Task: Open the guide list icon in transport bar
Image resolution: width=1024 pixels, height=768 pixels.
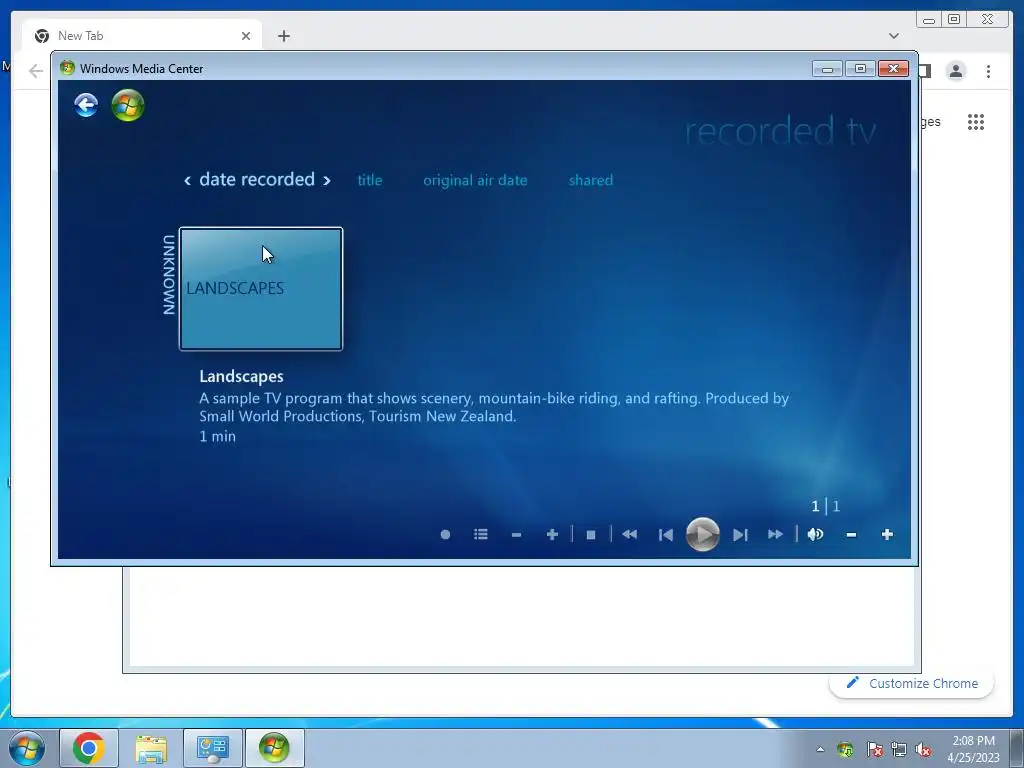Action: 481,535
